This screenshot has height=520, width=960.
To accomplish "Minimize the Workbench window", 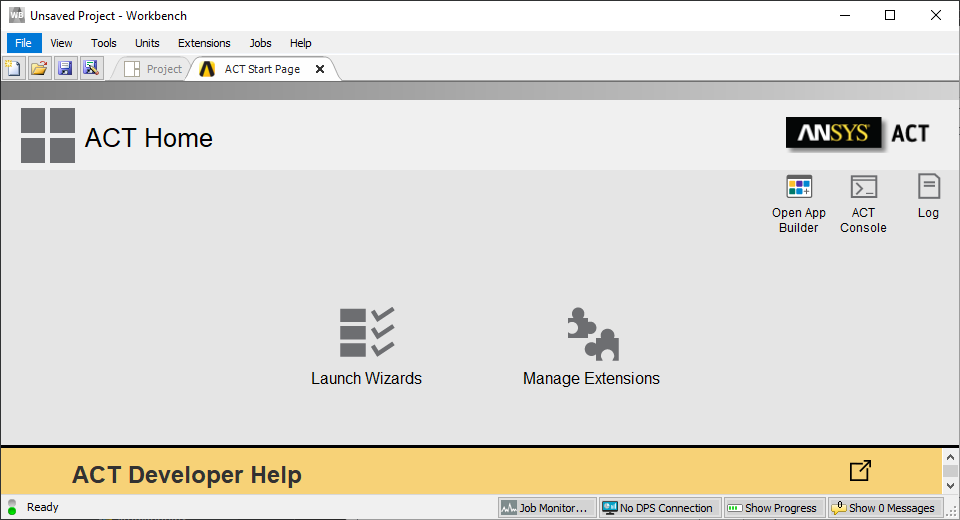I will click(846, 15).
